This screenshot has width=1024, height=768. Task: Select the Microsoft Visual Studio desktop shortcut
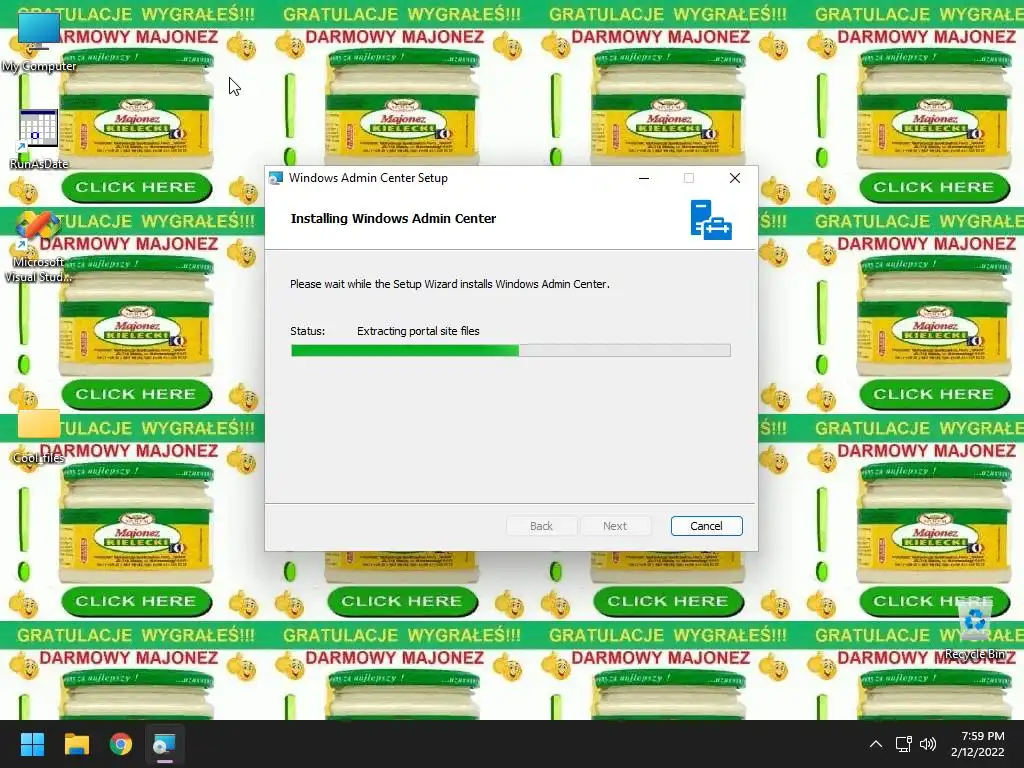pos(39,248)
